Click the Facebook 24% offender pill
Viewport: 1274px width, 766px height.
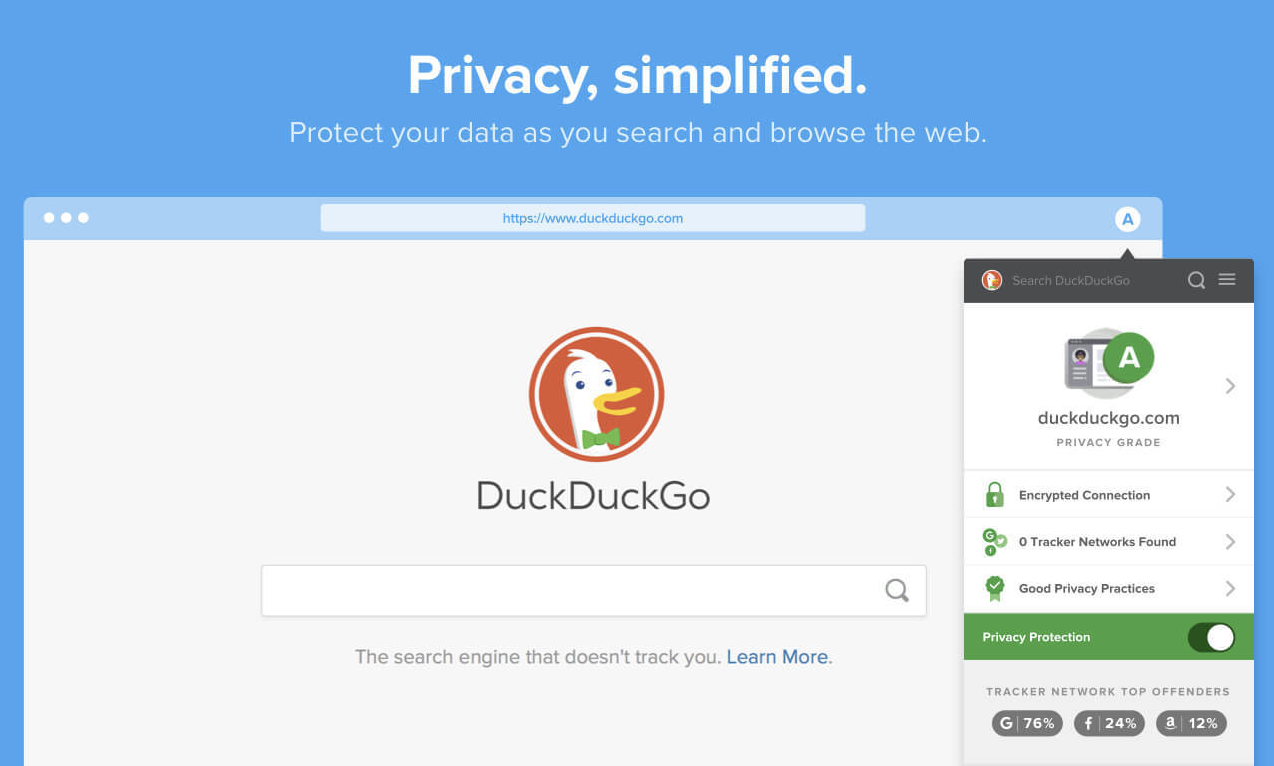pos(1109,723)
